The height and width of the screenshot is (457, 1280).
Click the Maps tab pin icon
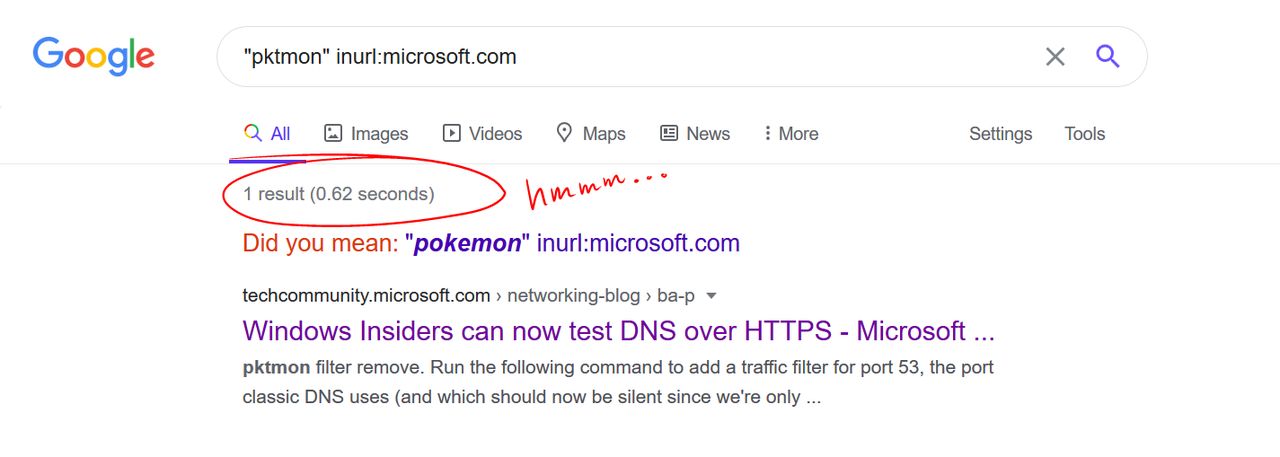coord(565,132)
